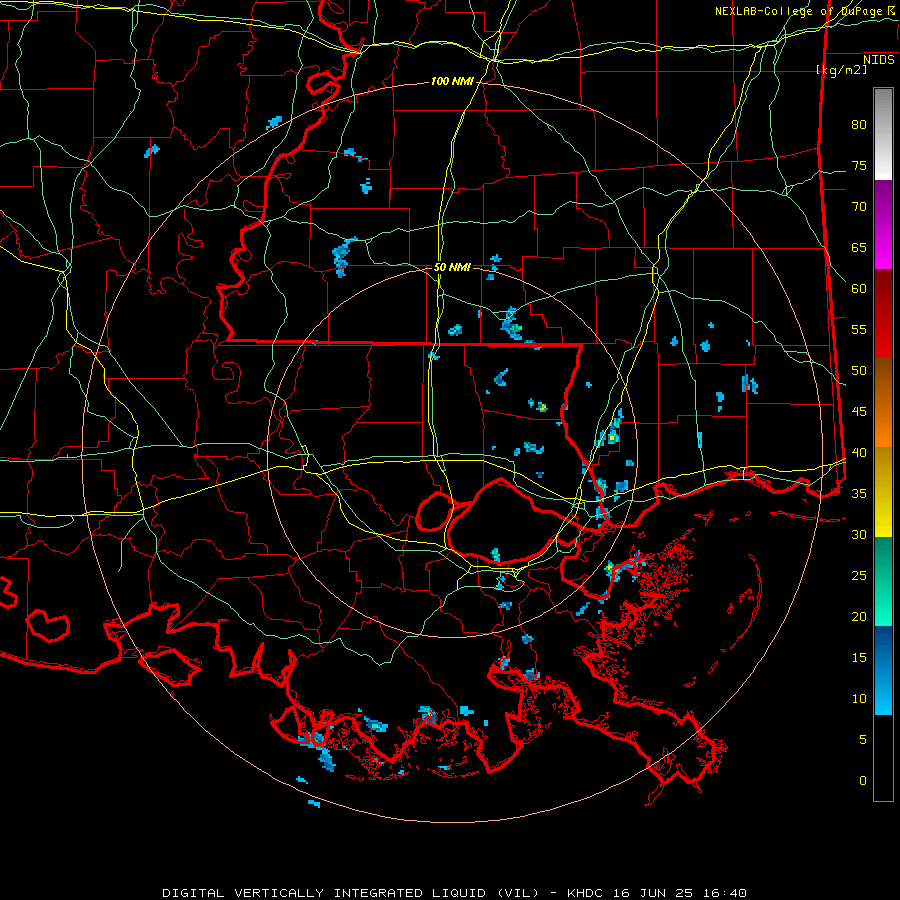Click the 10 value on the scale

(859, 699)
